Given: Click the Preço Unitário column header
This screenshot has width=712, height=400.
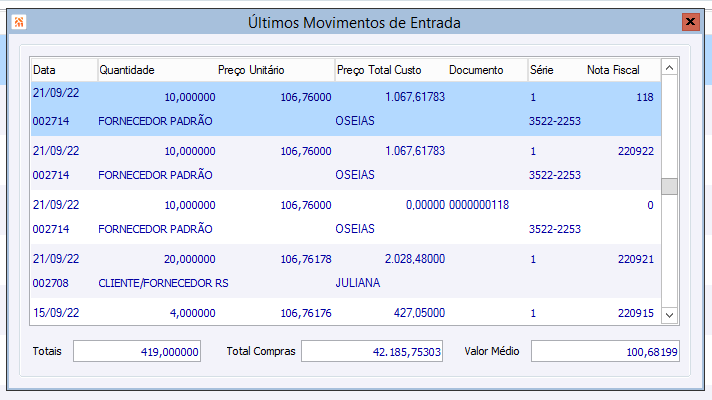Looking at the screenshot, I should pos(275,70).
